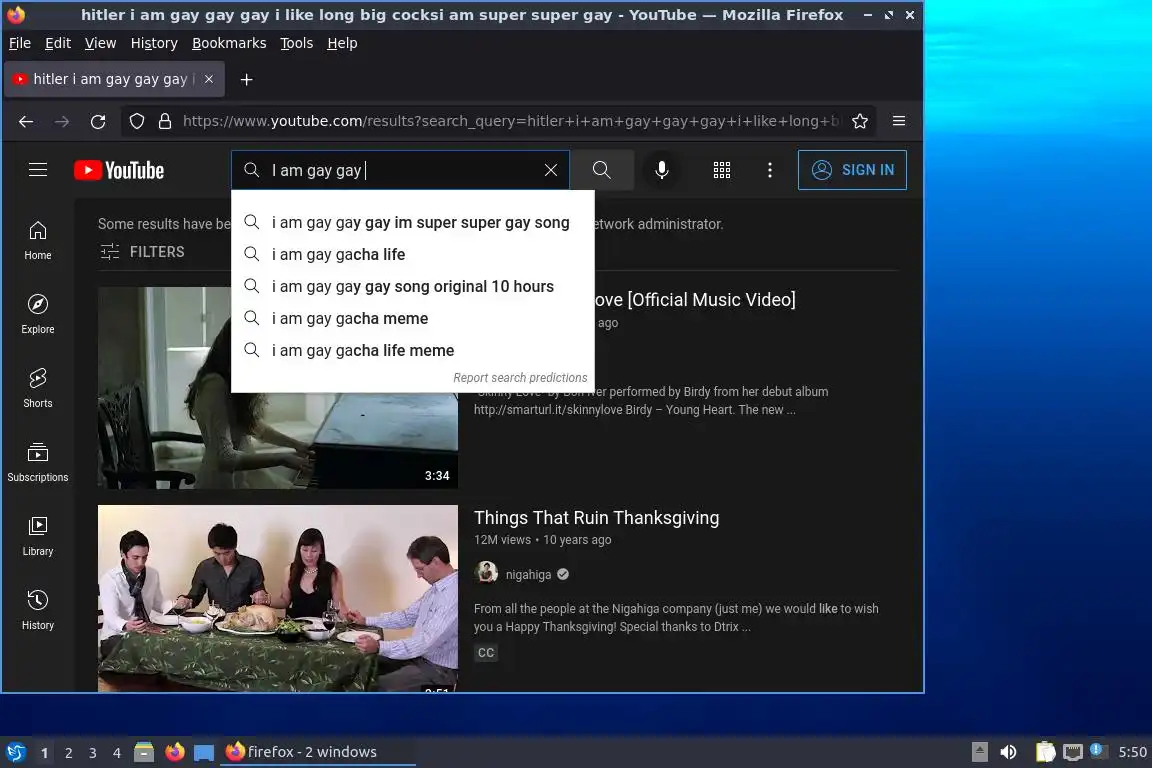Switch to workspace 2 in taskbar
Screen dimensions: 1152x768
click(68, 753)
